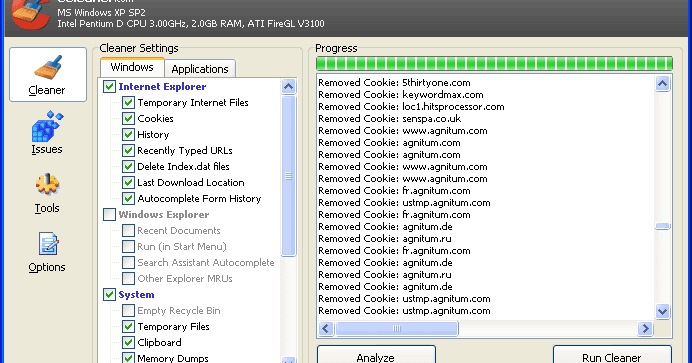
Task: Select log line 'Removed Cookie: senspa.co.uk'
Action: [x=390, y=119]
